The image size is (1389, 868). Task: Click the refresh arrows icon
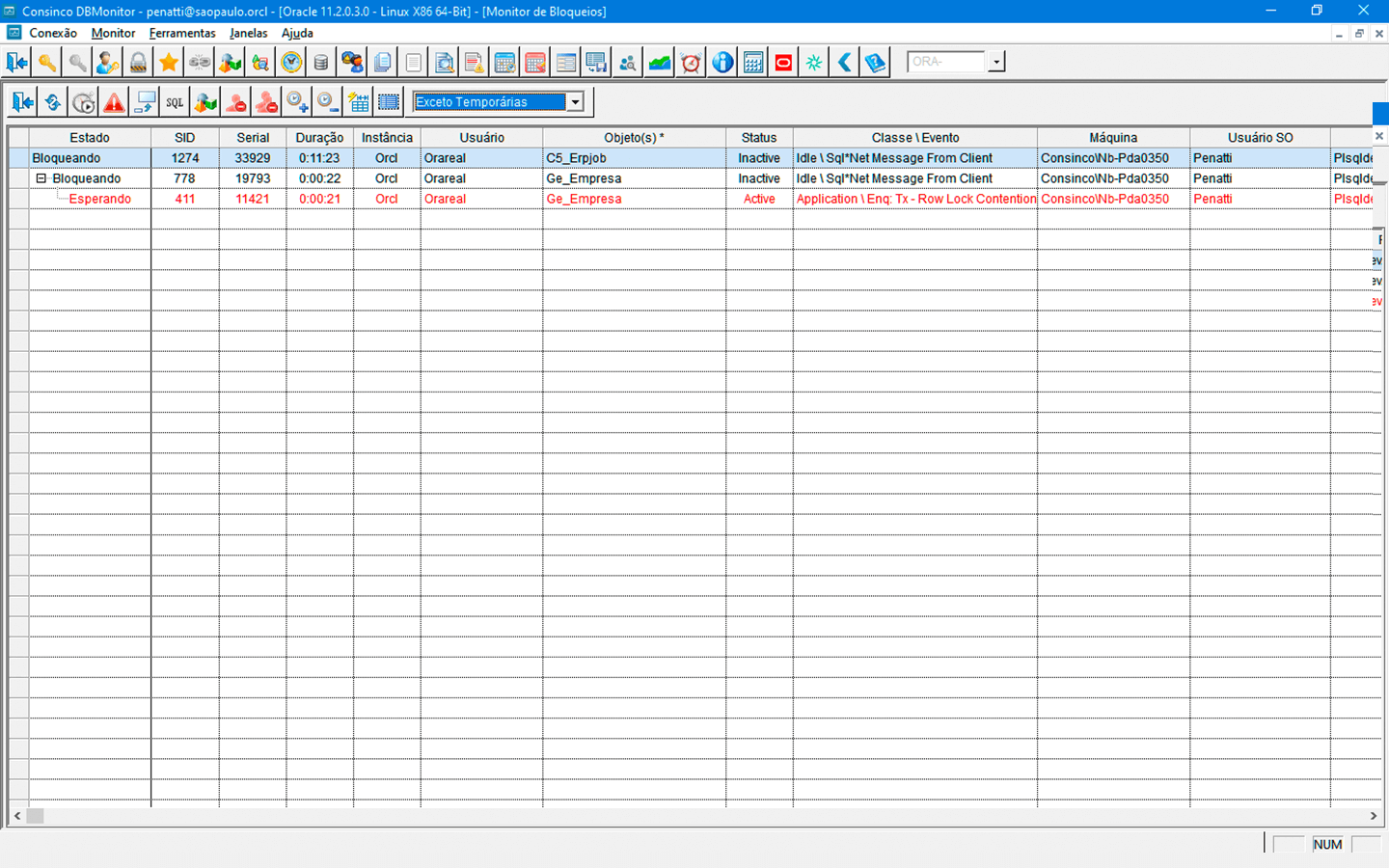tap(53, 102)
